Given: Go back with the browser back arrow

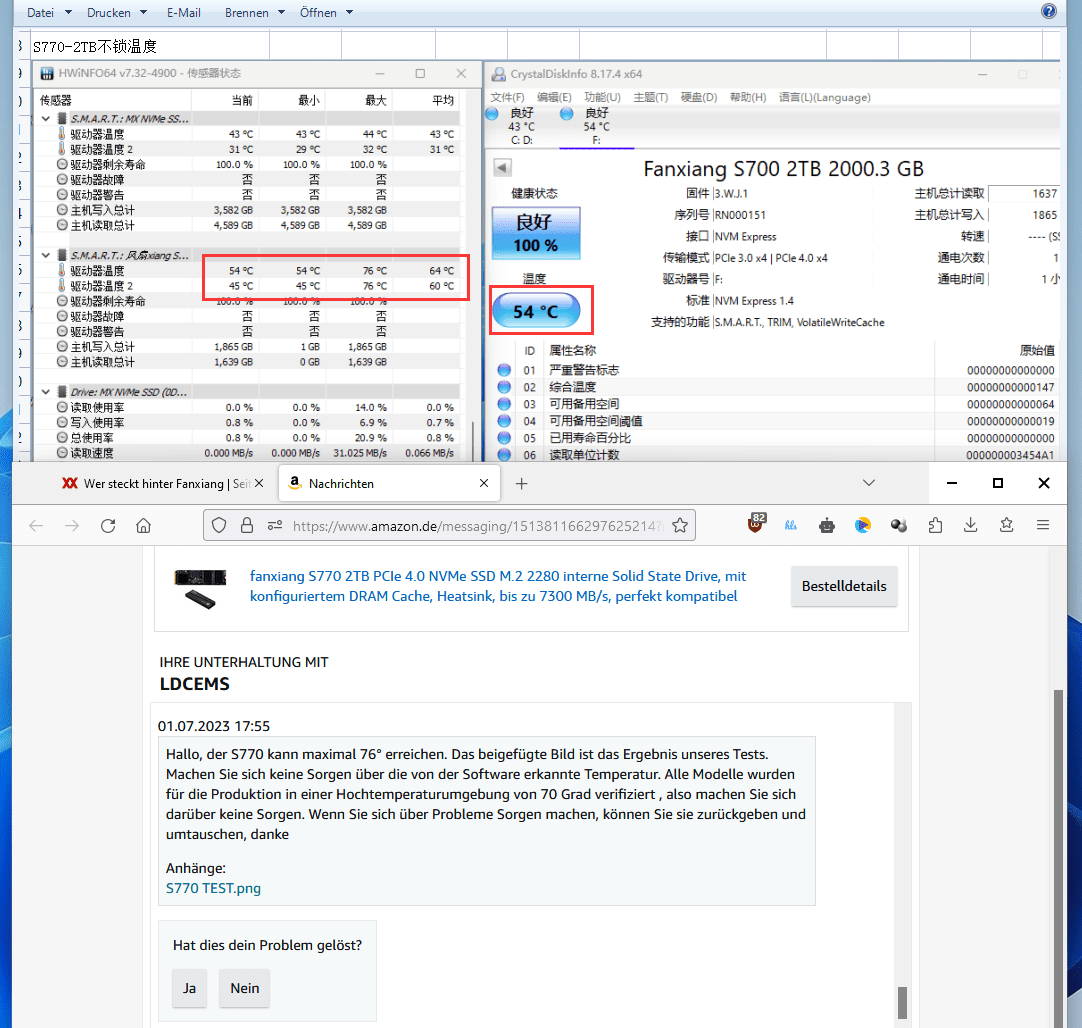Looking at the screenshot, I should [37, 526].
